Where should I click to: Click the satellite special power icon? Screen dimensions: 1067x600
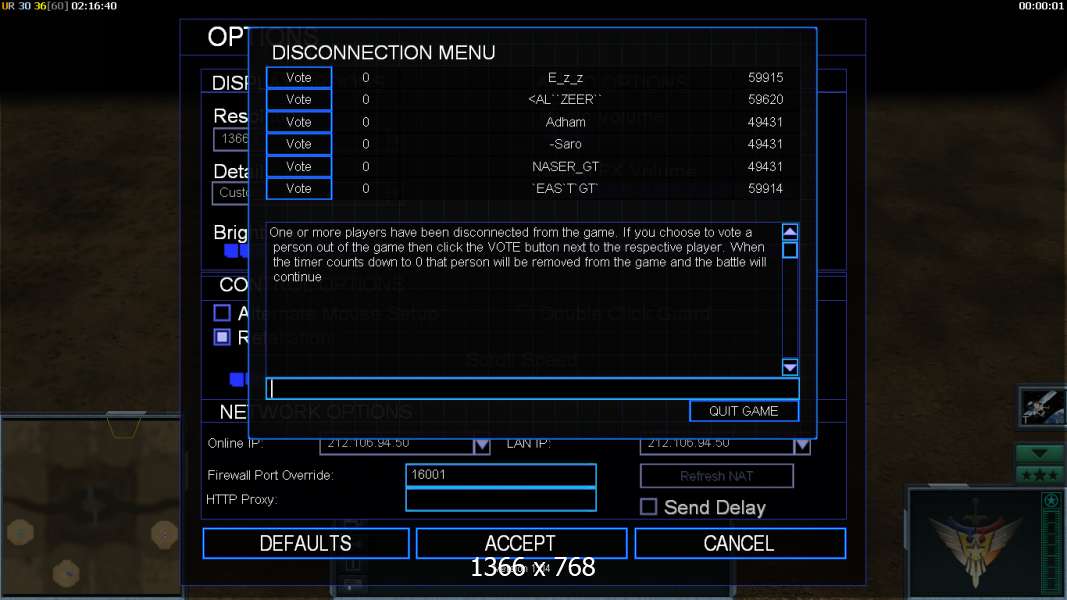tap(1042, 407)
